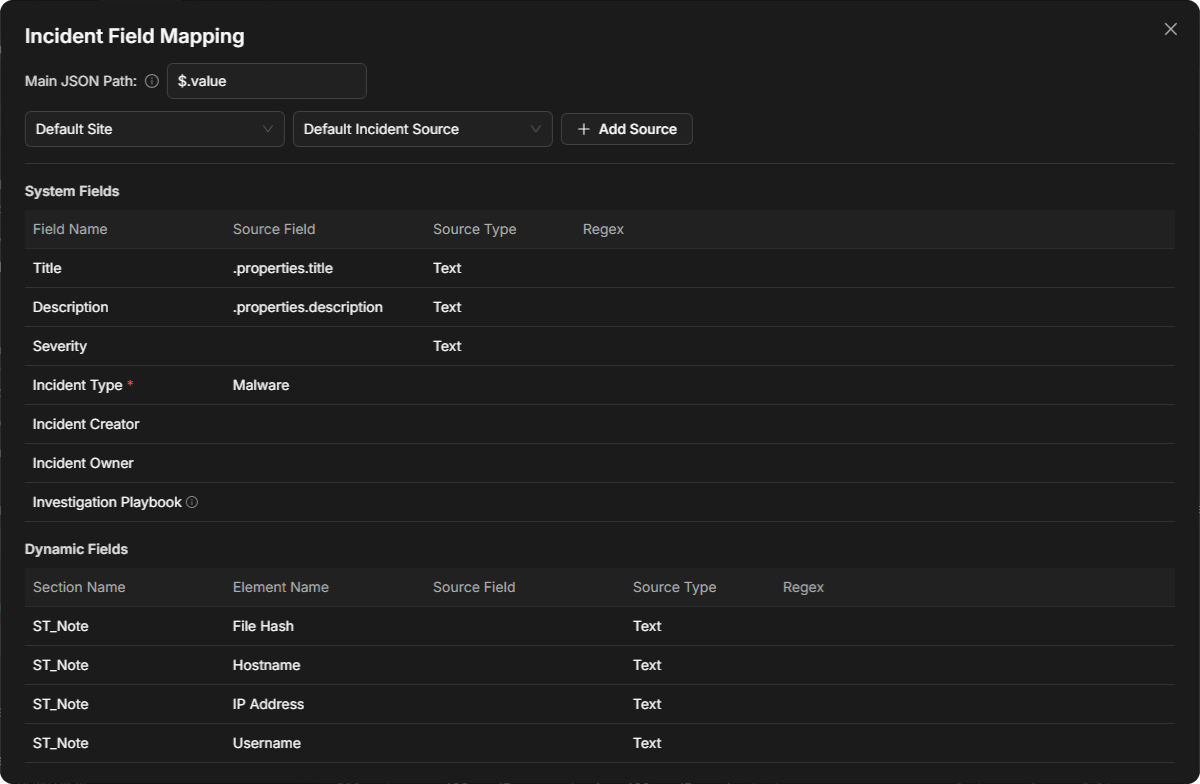Screen dimensions: 1200x784
Task: Click the Add Source button
Action: click(627, 129)
